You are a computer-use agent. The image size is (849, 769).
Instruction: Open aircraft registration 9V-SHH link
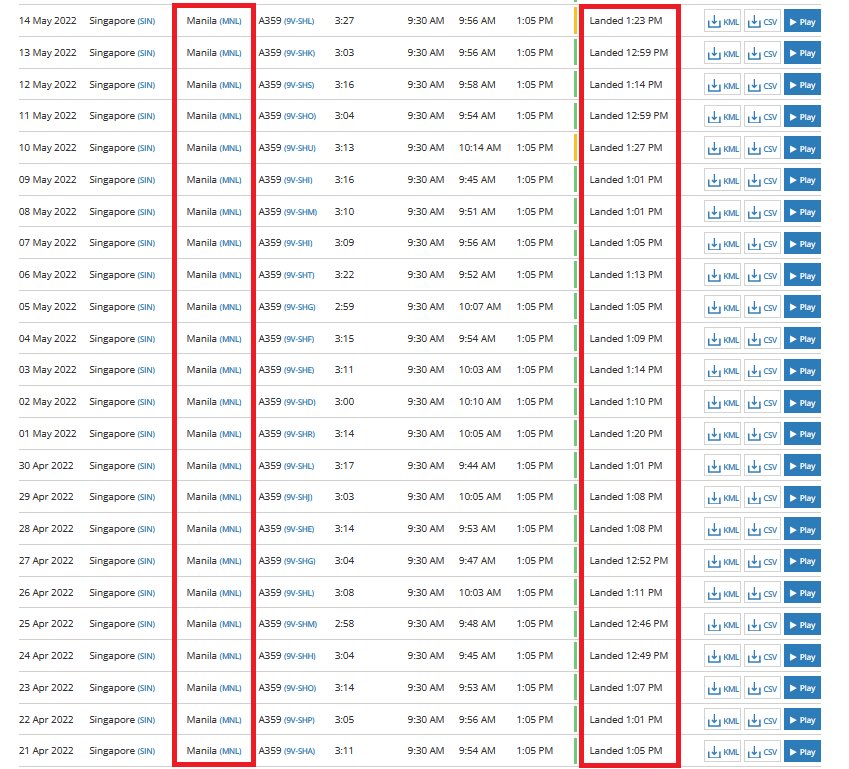300,656
